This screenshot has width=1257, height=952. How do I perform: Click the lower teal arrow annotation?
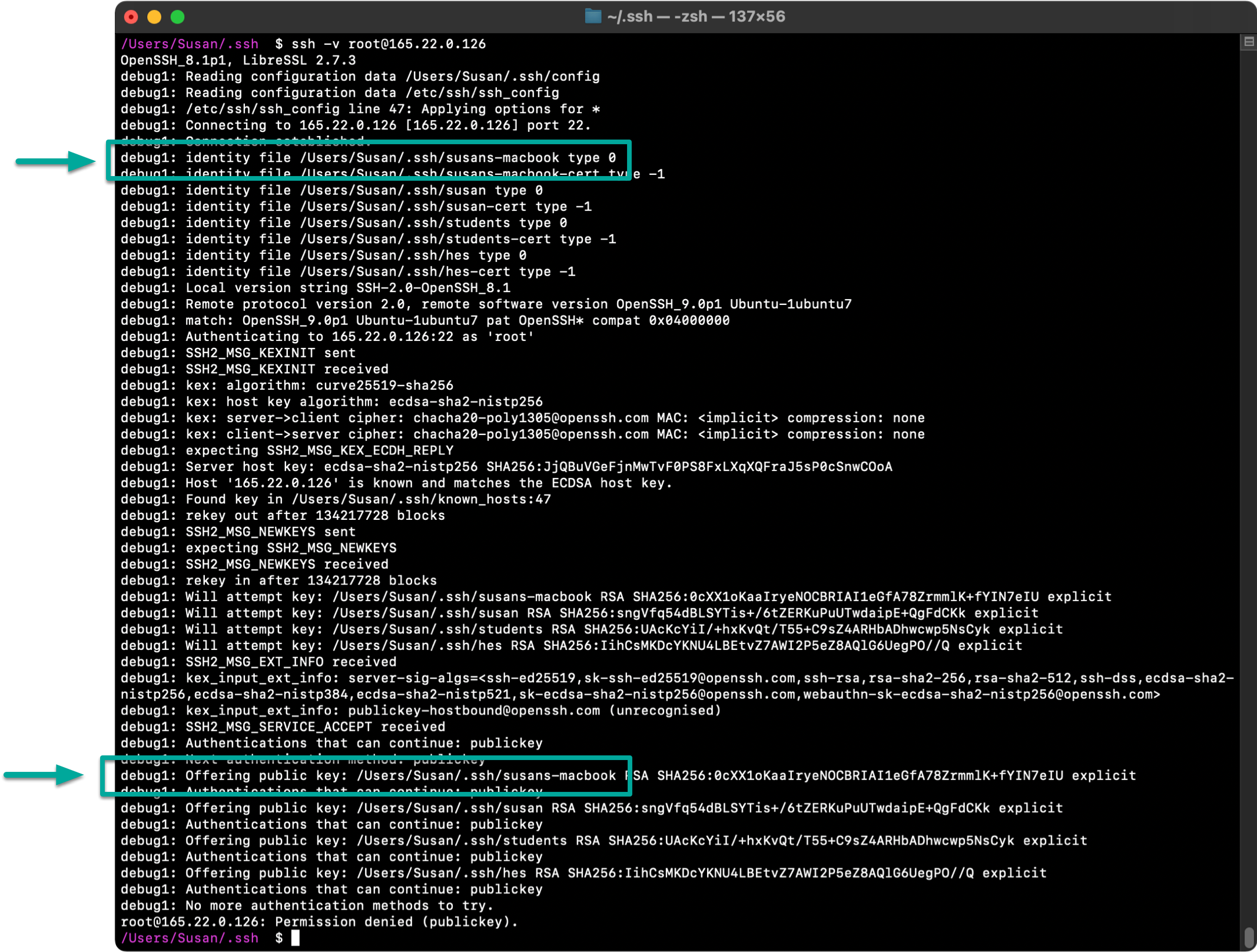click(x=45, y=775)
